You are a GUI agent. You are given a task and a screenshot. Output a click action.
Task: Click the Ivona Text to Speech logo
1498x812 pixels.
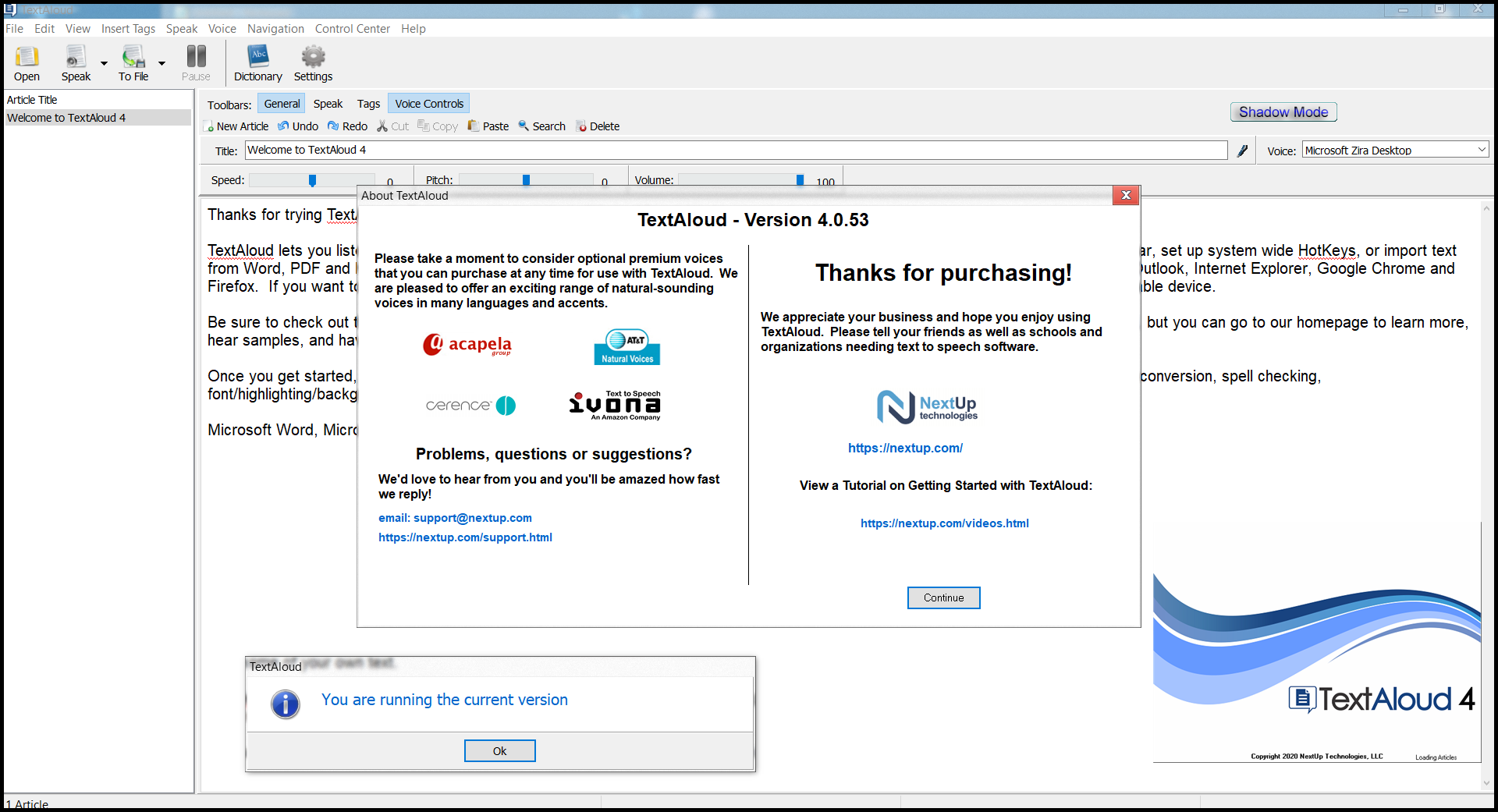coord(615,405)
